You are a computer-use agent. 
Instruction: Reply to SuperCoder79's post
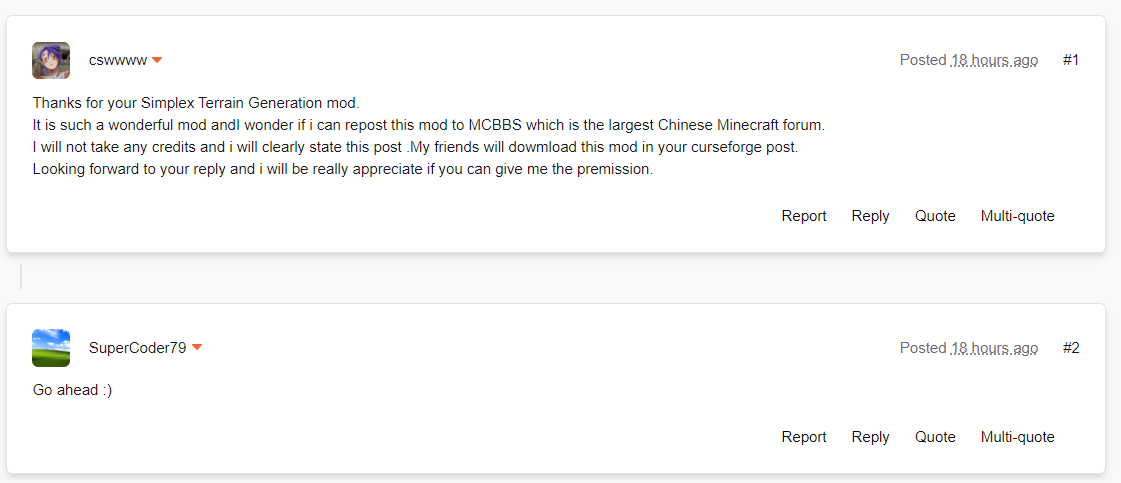tap(870, 437)
